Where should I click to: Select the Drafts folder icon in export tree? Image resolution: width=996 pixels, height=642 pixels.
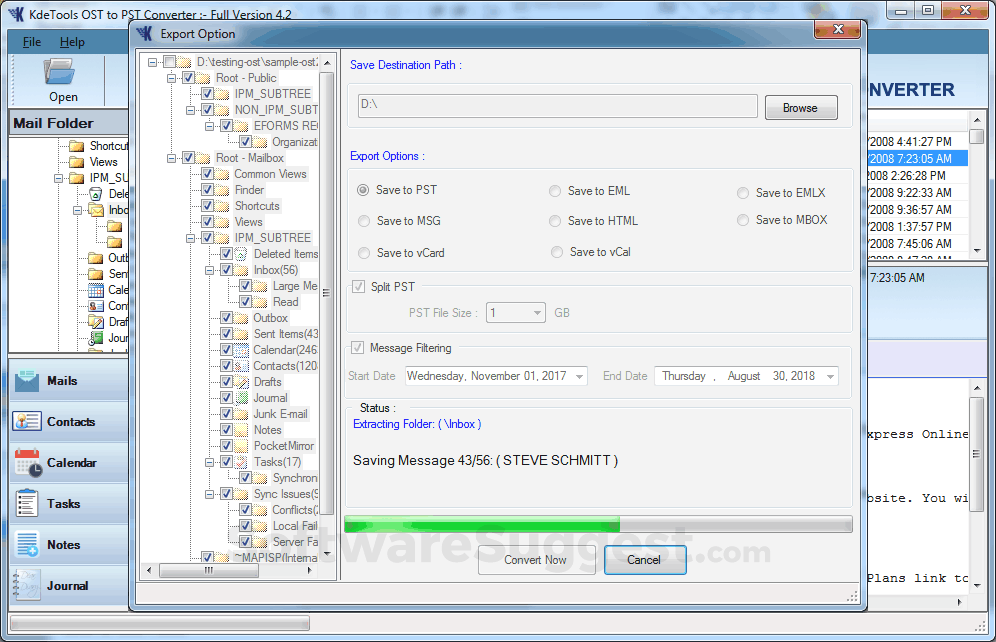tap(241, 382)
